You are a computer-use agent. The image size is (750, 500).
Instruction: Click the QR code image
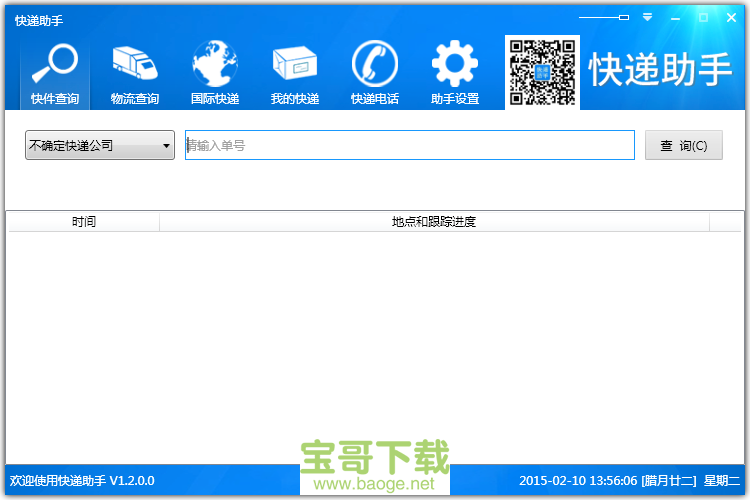(x=542, y=72)
